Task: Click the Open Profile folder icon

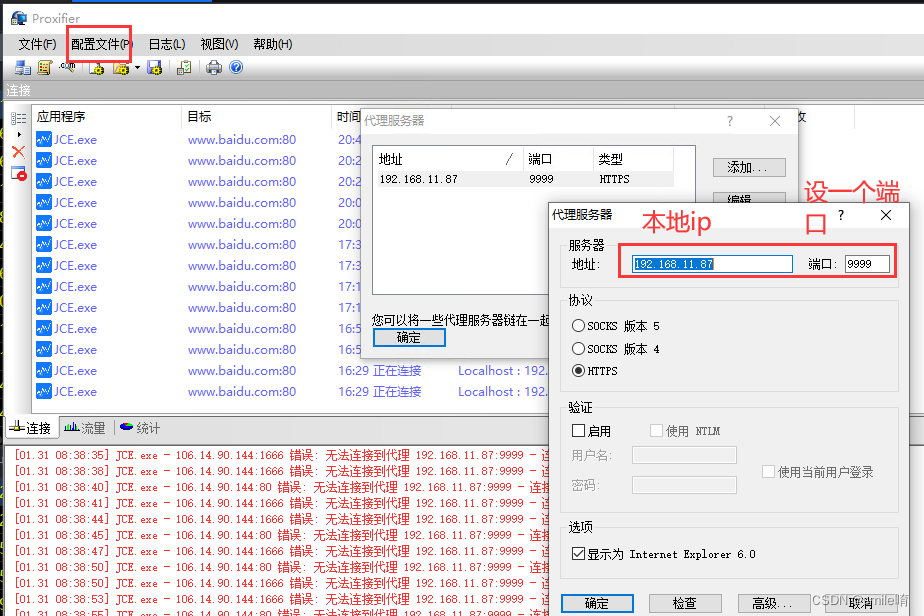Action: pos(121,68)
